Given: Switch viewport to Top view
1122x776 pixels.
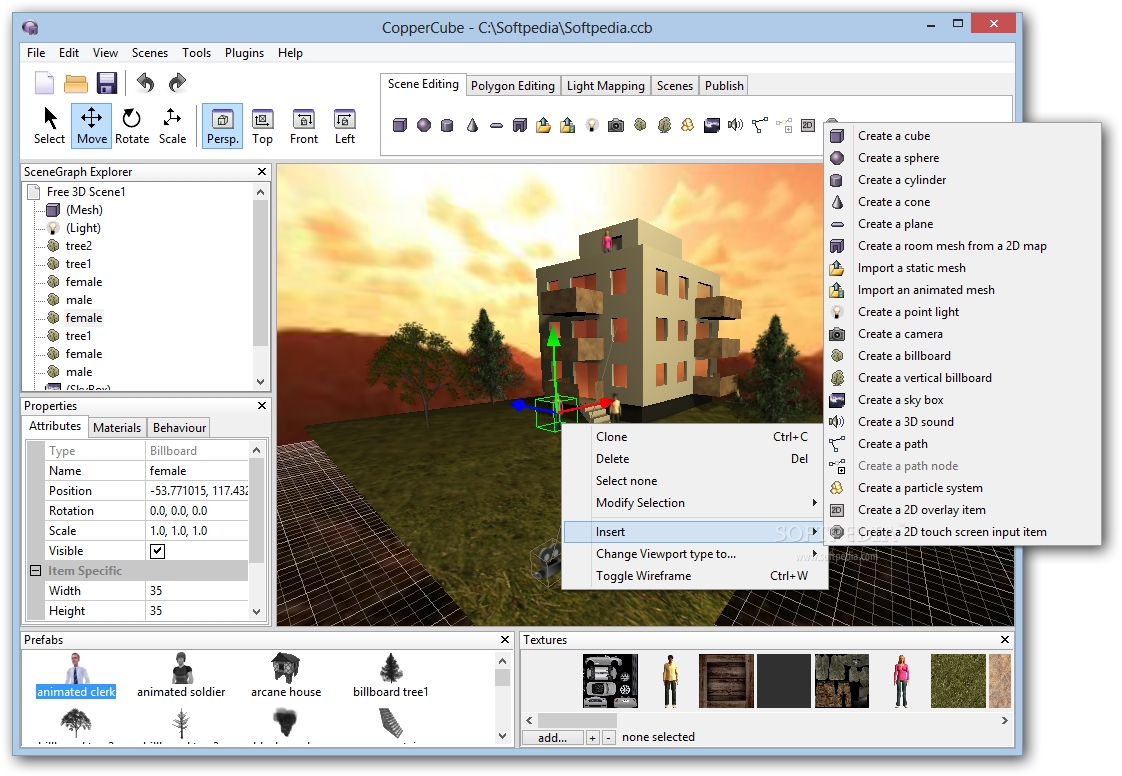Looking at the screenshot, I should coord(263,126).
